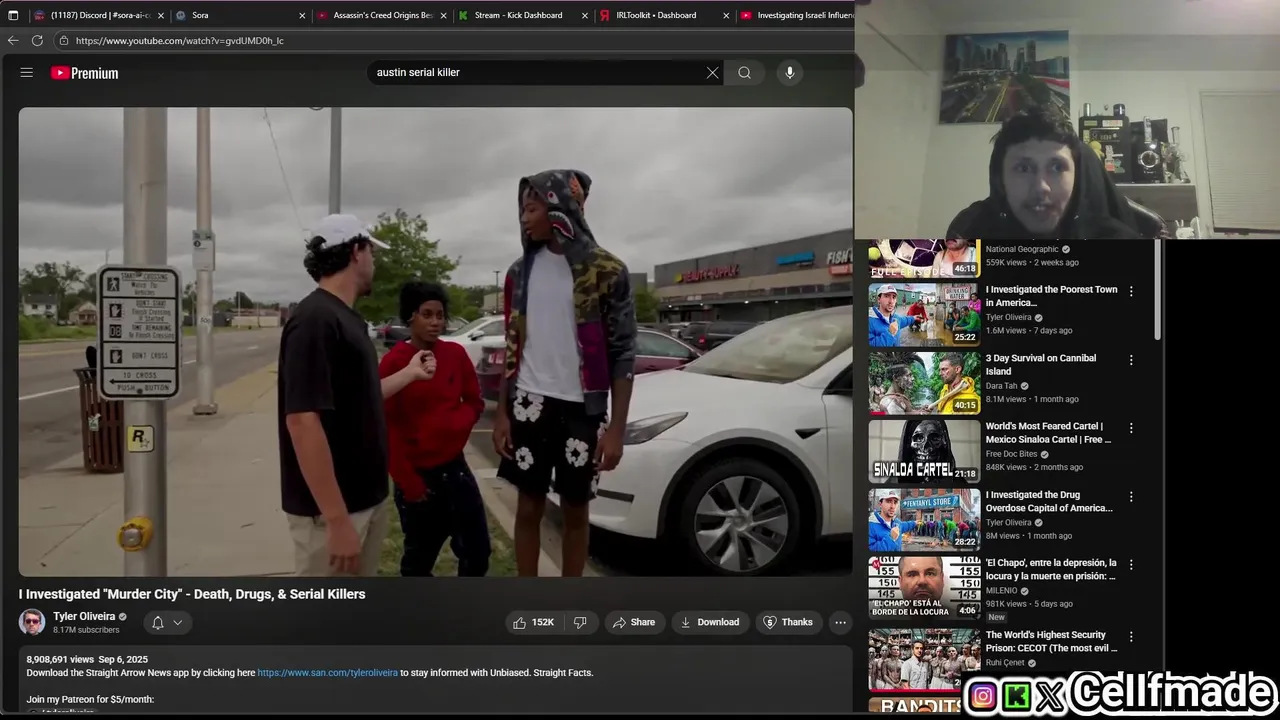Start voice search with the microphone
The image size is (1280, 720).
pos(789,73)
